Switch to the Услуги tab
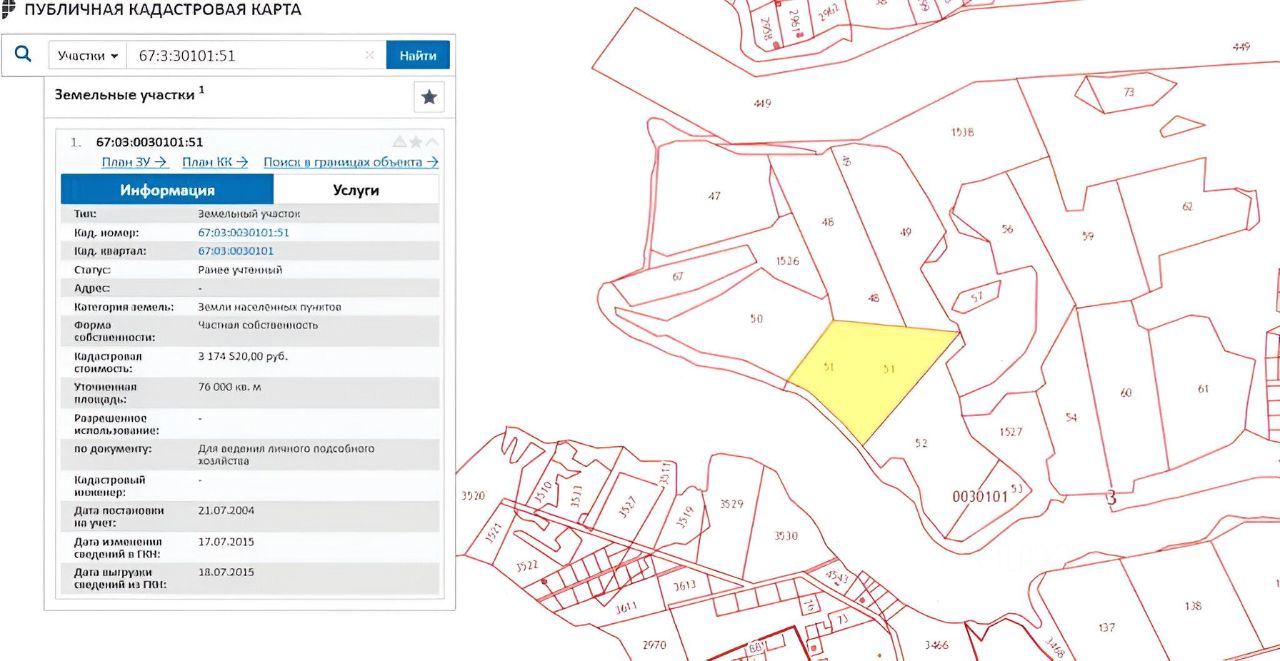1280x661 pixels. [x=356, y=190]
